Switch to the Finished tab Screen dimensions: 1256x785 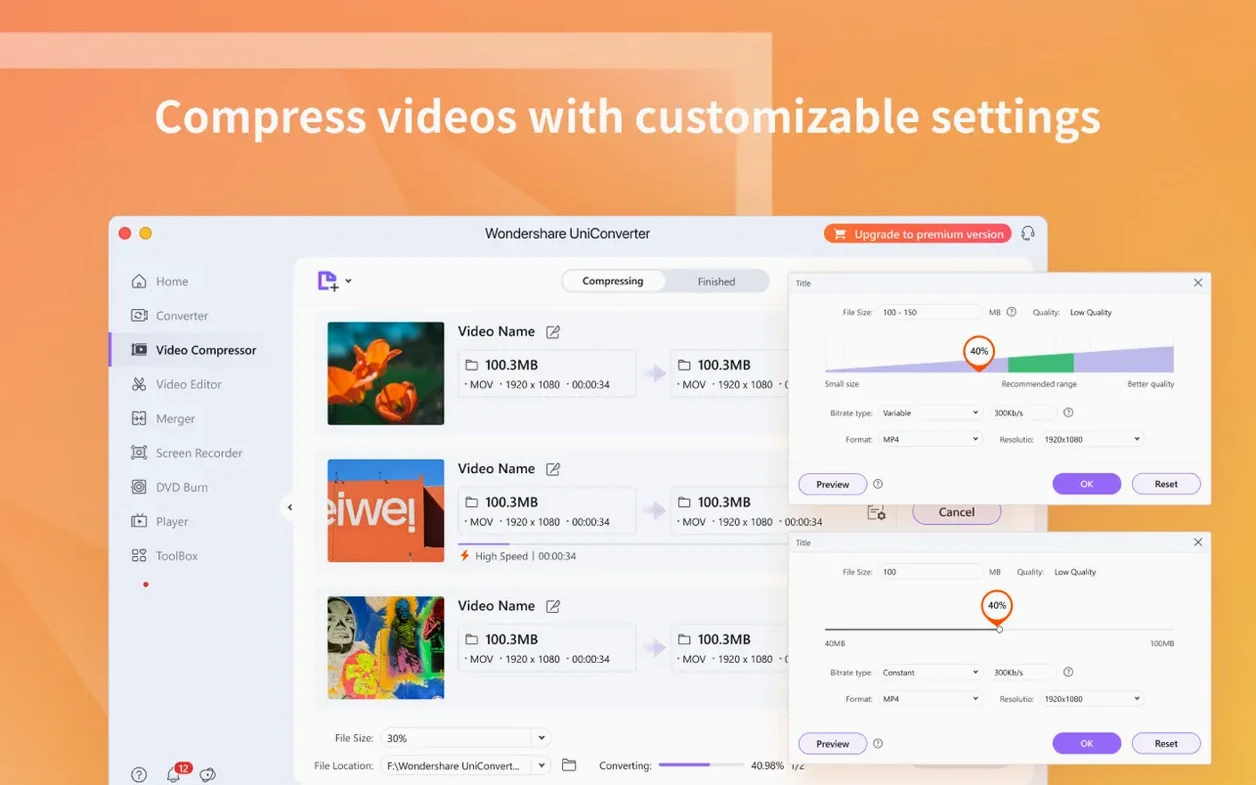[x=716, y=281]
